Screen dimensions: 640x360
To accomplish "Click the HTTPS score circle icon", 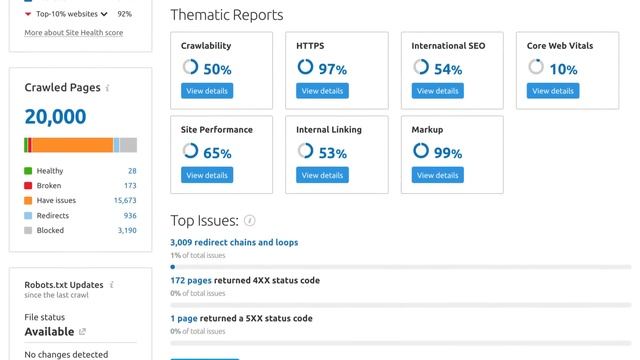I will pyautogui.click(x=305, y=67).
